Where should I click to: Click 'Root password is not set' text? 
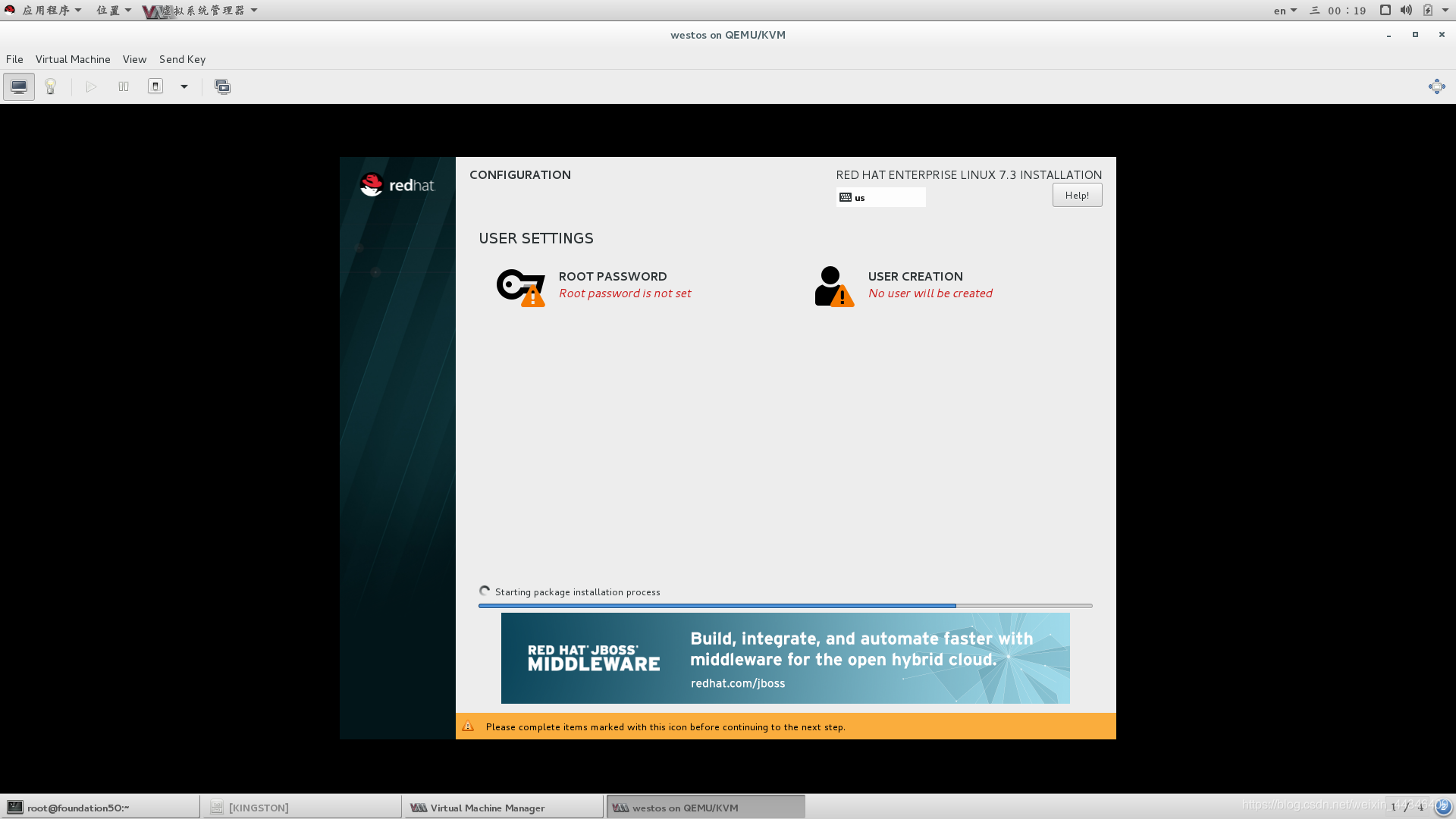(x=625, y=293)
